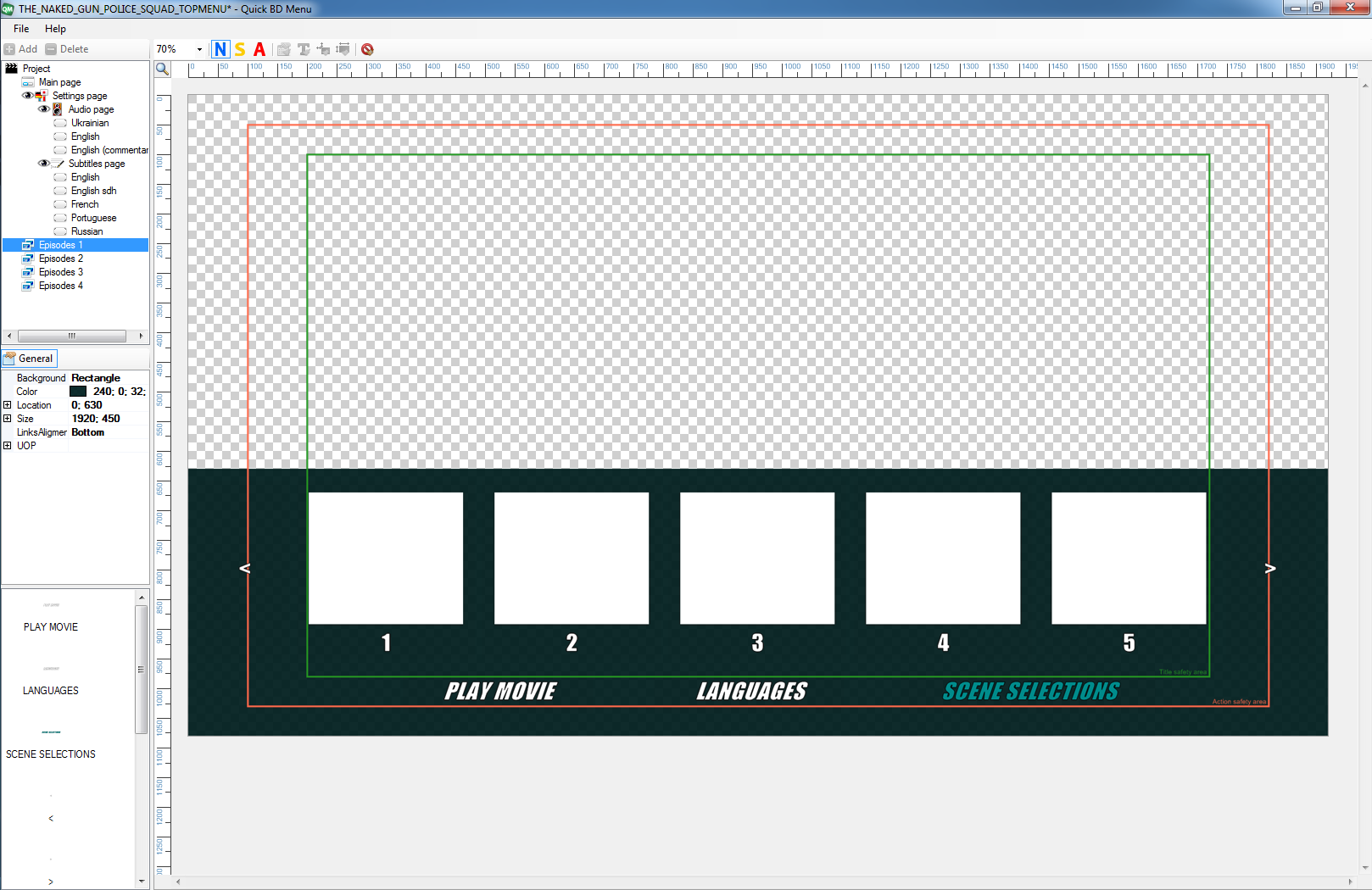Click the right arrow on canvas
The image size is (1372, 890).
1270,568
